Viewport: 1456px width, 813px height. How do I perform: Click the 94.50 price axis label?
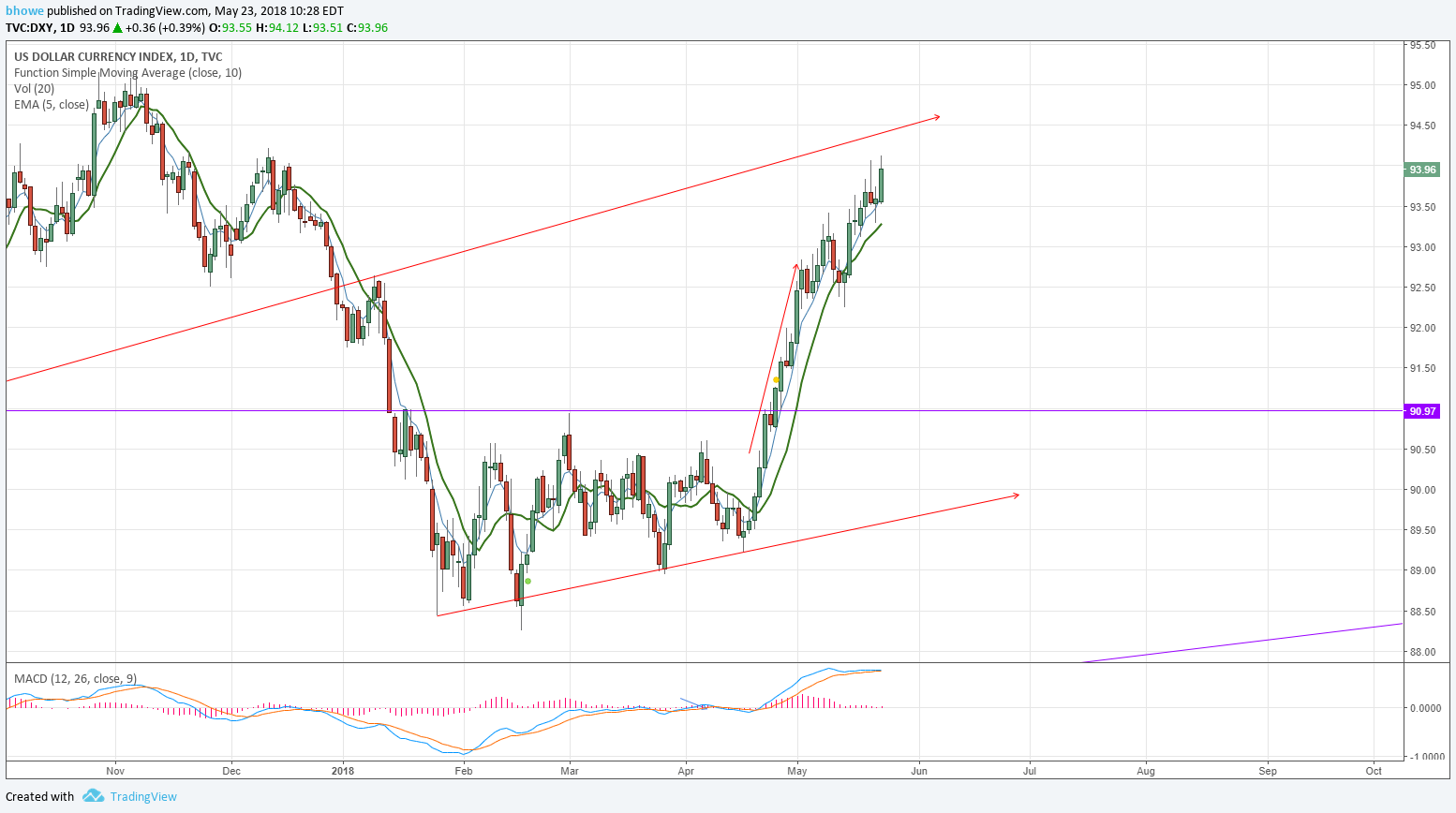click(1422, 126)
